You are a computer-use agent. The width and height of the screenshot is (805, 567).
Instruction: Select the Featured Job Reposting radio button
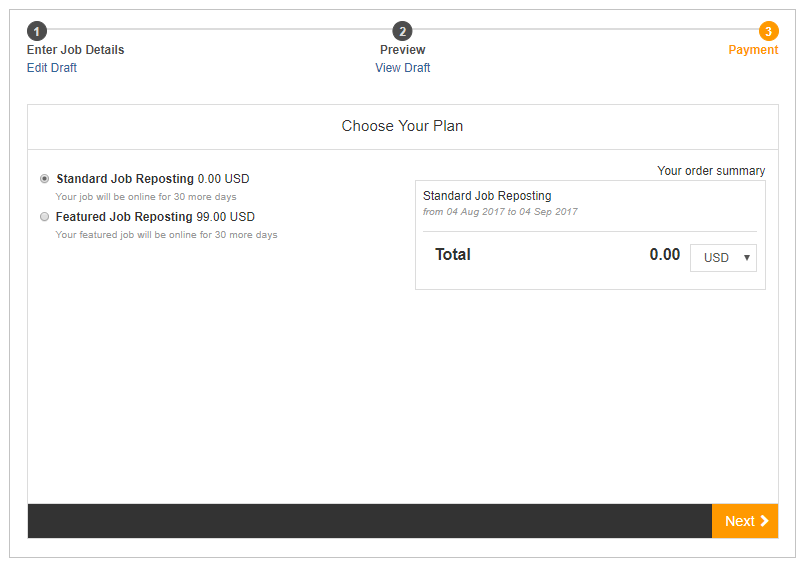click(x=45, y=217)
